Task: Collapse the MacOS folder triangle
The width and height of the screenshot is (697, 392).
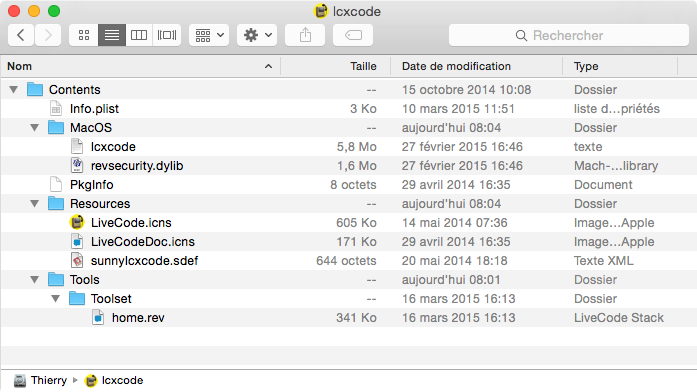Action: [x=35, y=128]
